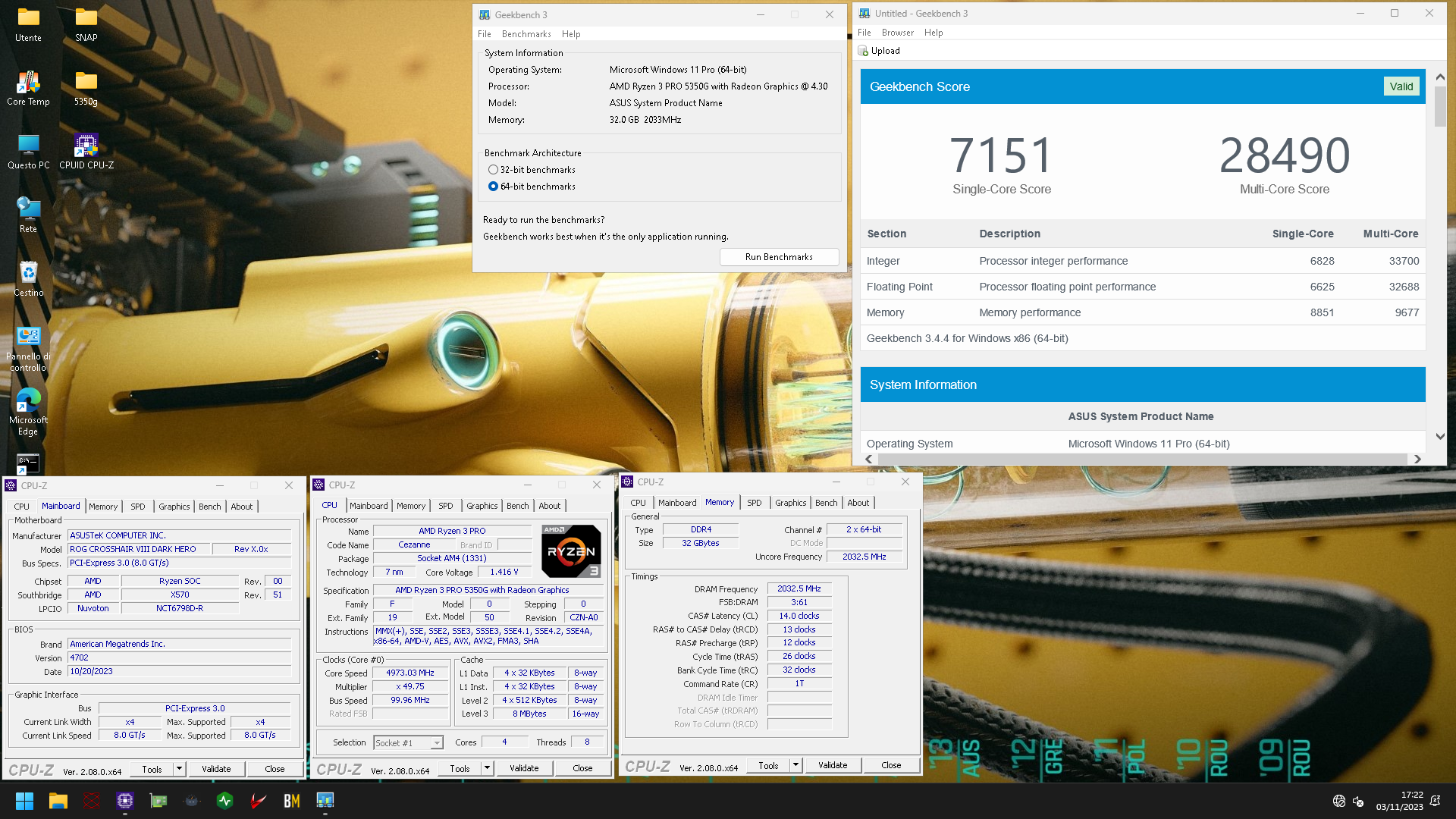Open the network status tray icon
Viewport: 1456px width, 819px height.
pos(1339,801)
